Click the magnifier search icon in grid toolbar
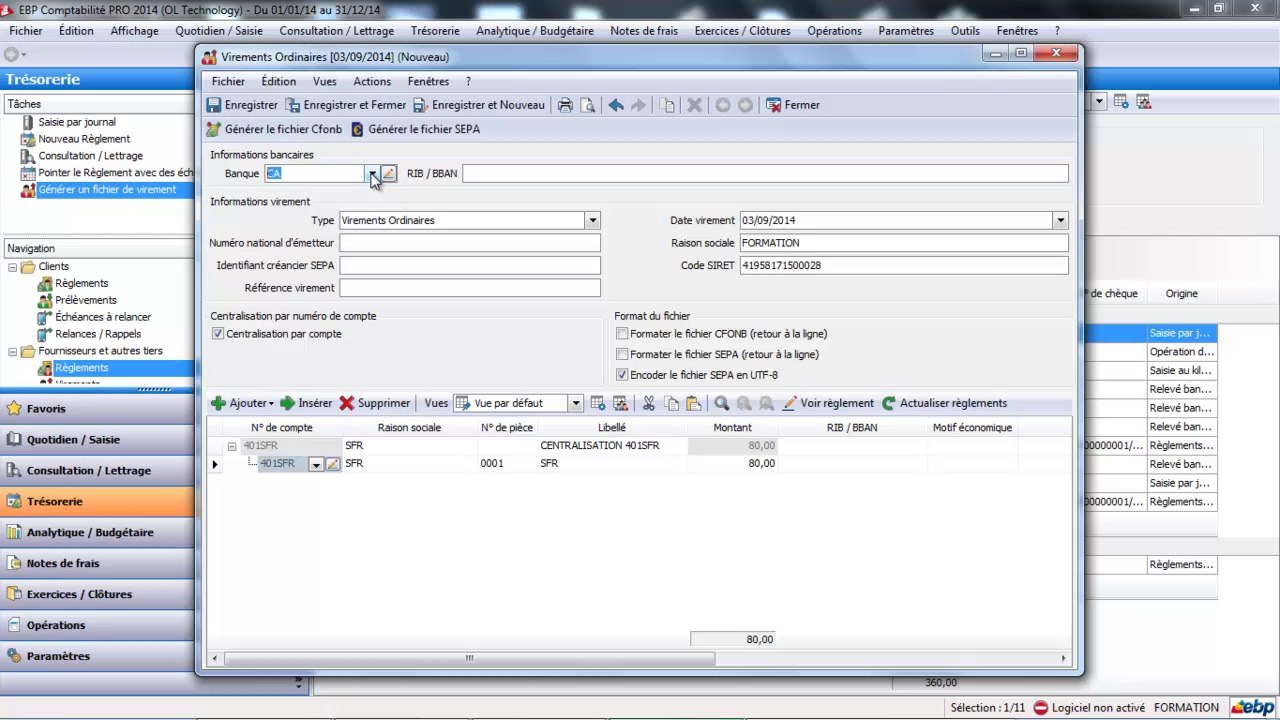Image resolution: width=1280 pixels, height=720 pixels. coord(721,403)
